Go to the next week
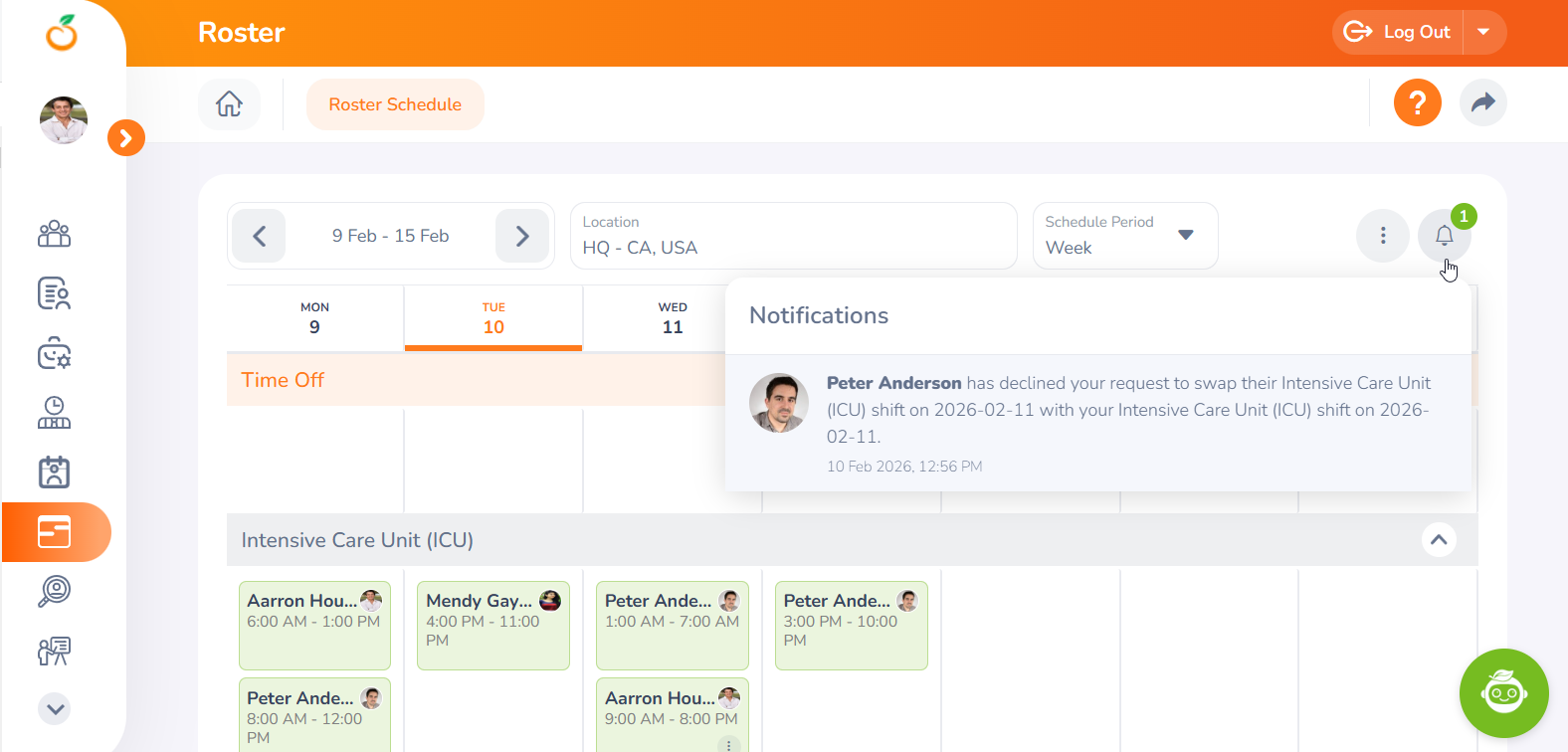Viewport: 1568px width, 752px height. click(x=522, y=236)
